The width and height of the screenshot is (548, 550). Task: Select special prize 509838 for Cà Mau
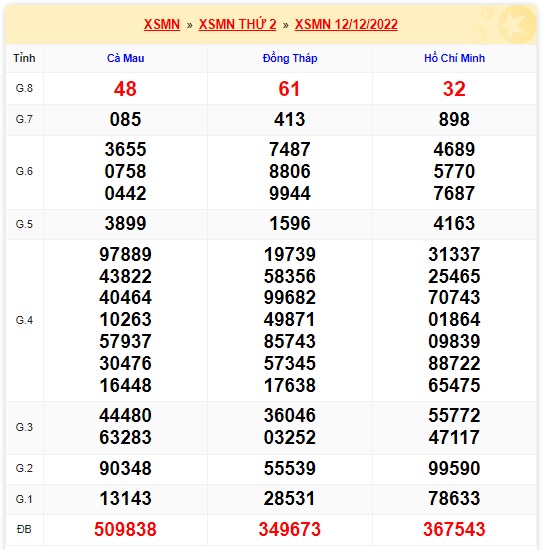click(125, 529)
